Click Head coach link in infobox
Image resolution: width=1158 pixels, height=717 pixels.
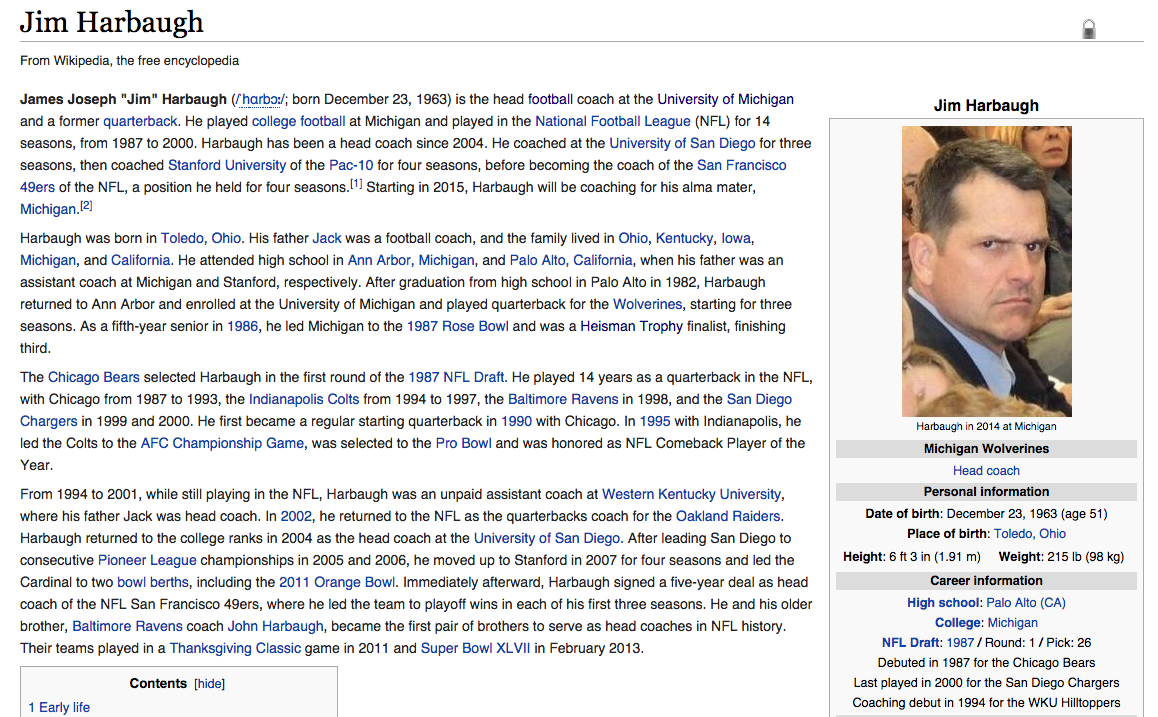click(986, 471)
